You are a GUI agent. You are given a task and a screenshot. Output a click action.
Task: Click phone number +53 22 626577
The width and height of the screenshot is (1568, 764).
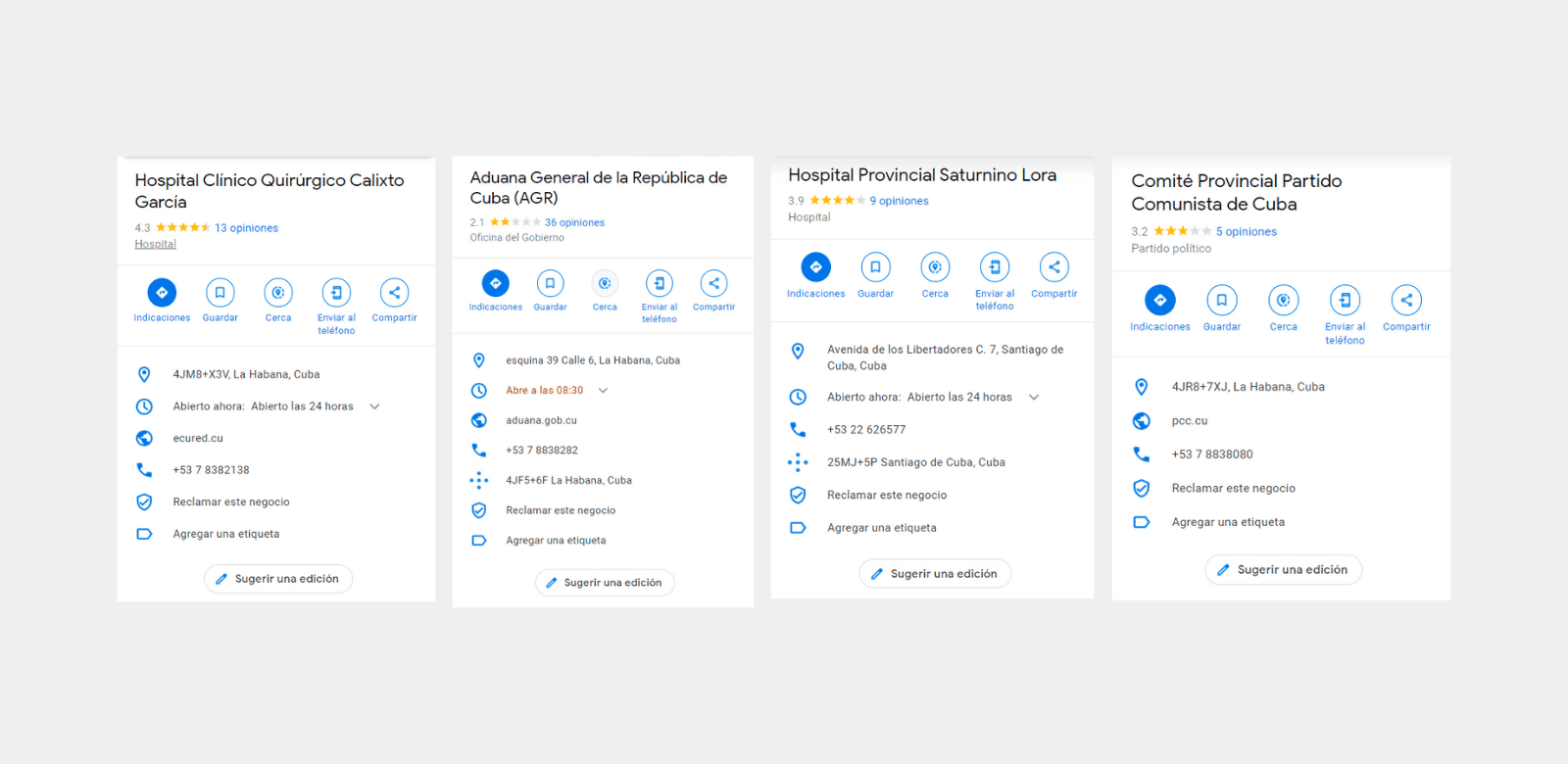pos(866,429)
